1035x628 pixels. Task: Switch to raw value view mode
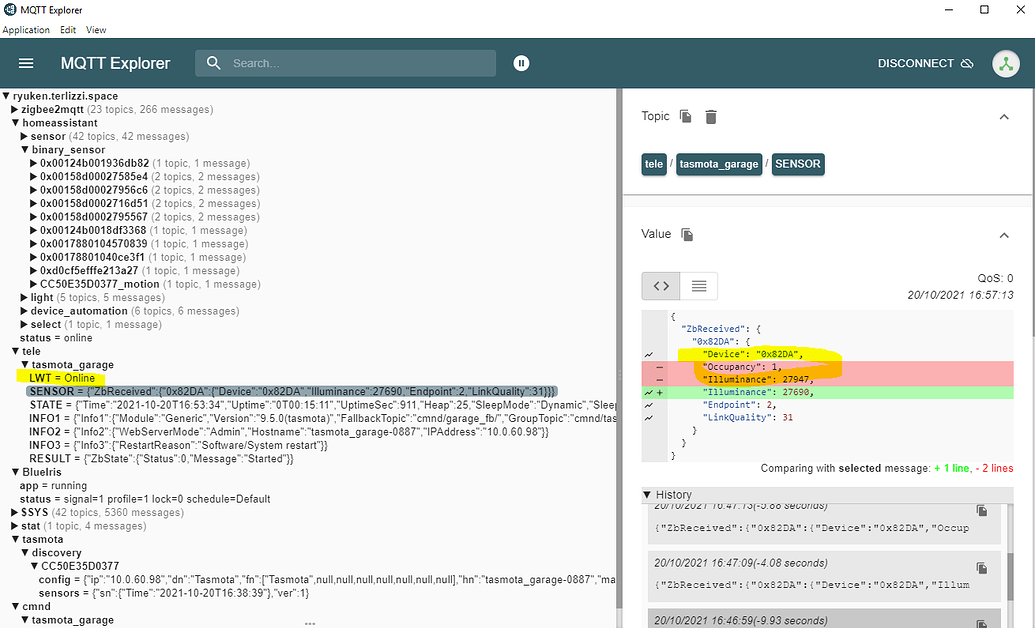698,286
